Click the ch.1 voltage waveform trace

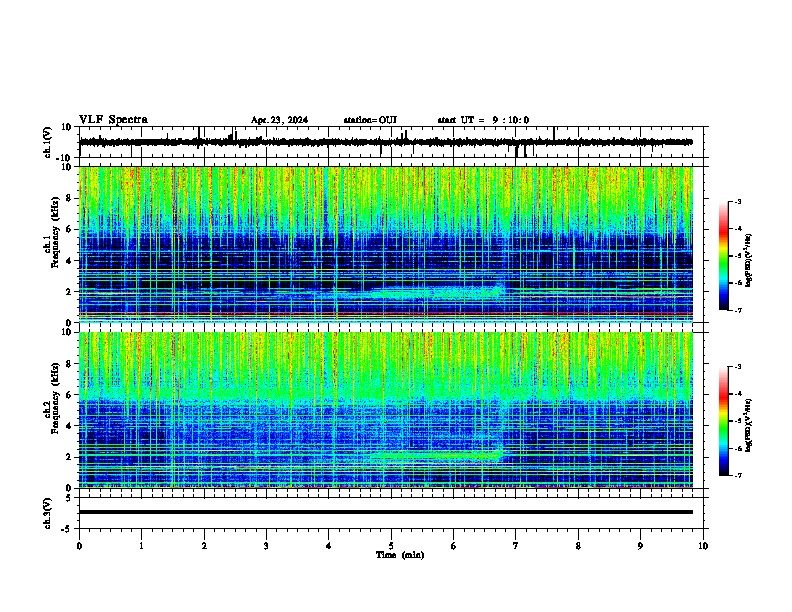[x=386, y=142]
